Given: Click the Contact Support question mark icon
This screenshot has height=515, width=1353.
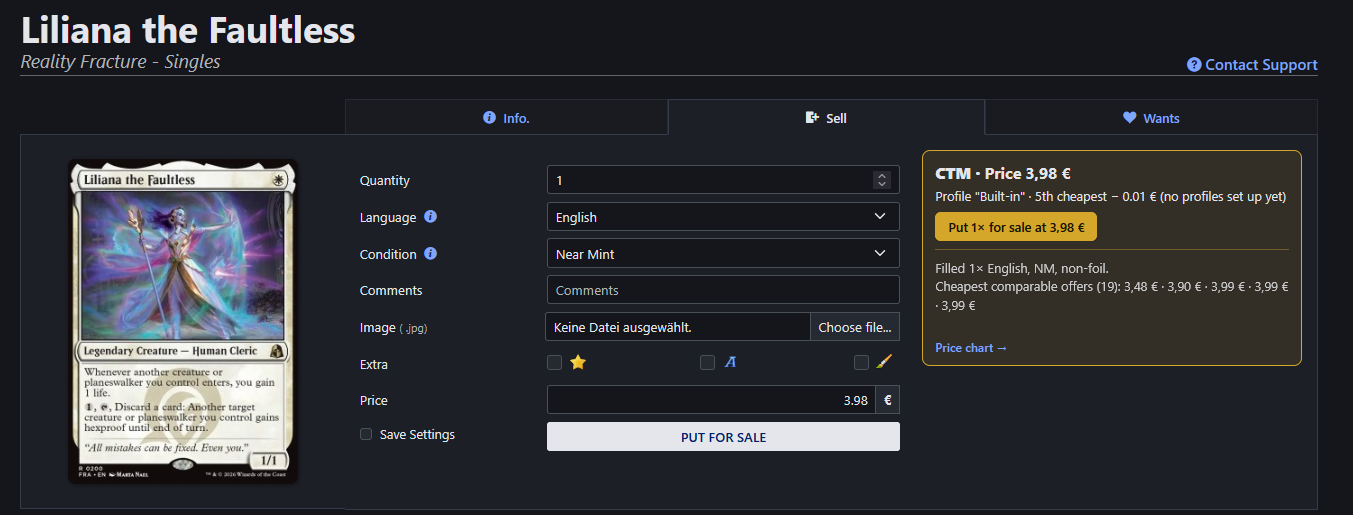Looking at the screenshot, I should tap(1194, 65).
